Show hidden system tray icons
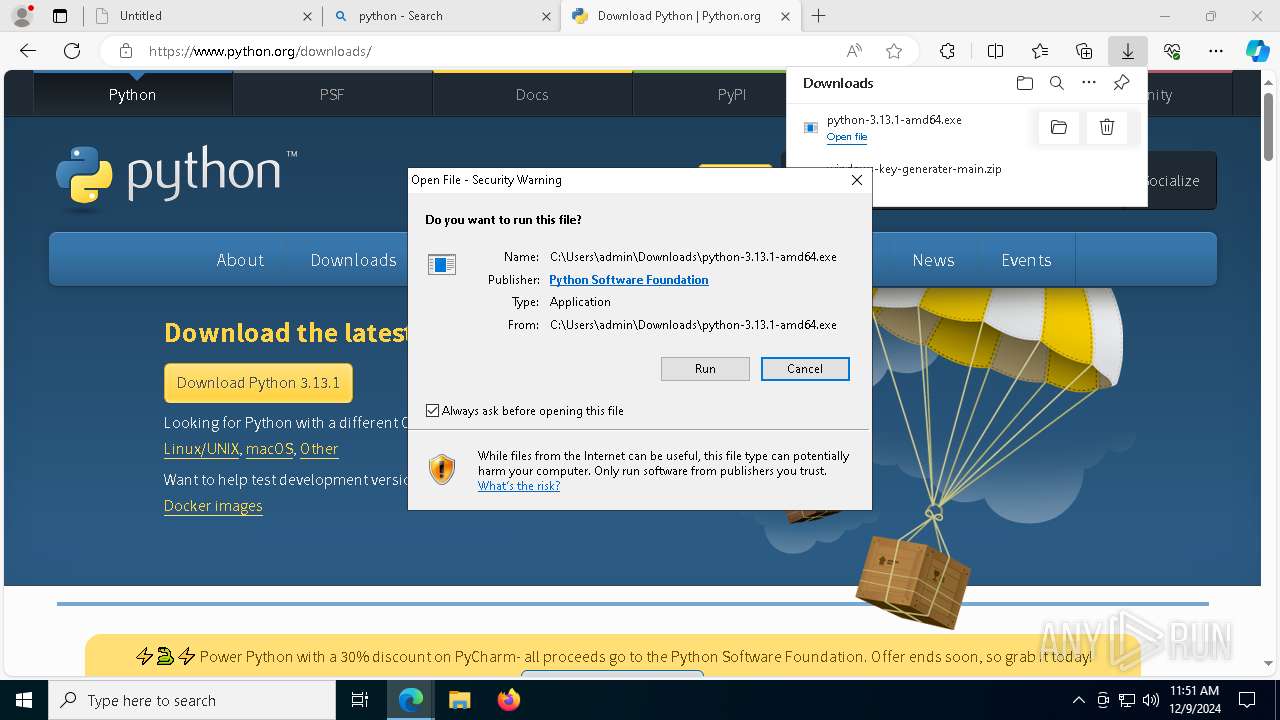Viewport: 1280px width, 720px height. 1078,700
